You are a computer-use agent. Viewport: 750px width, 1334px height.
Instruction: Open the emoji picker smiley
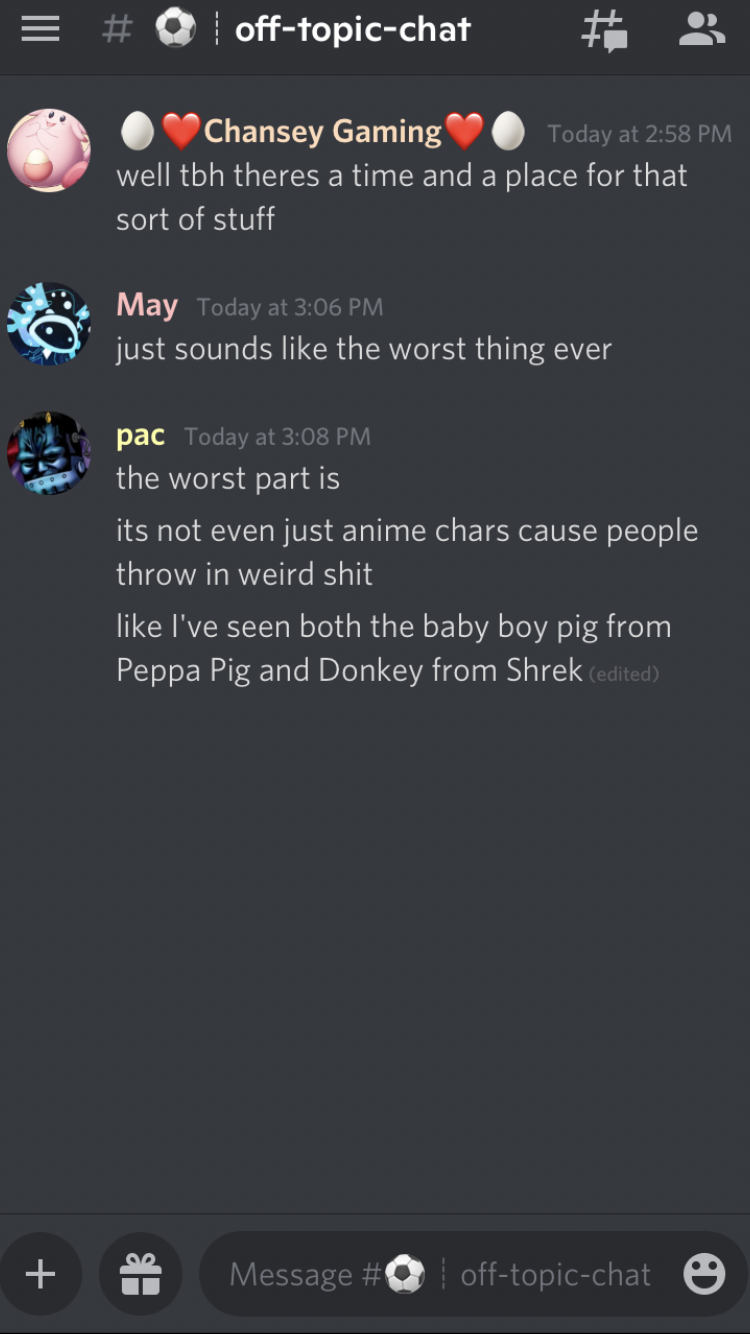click(704, 1274)
